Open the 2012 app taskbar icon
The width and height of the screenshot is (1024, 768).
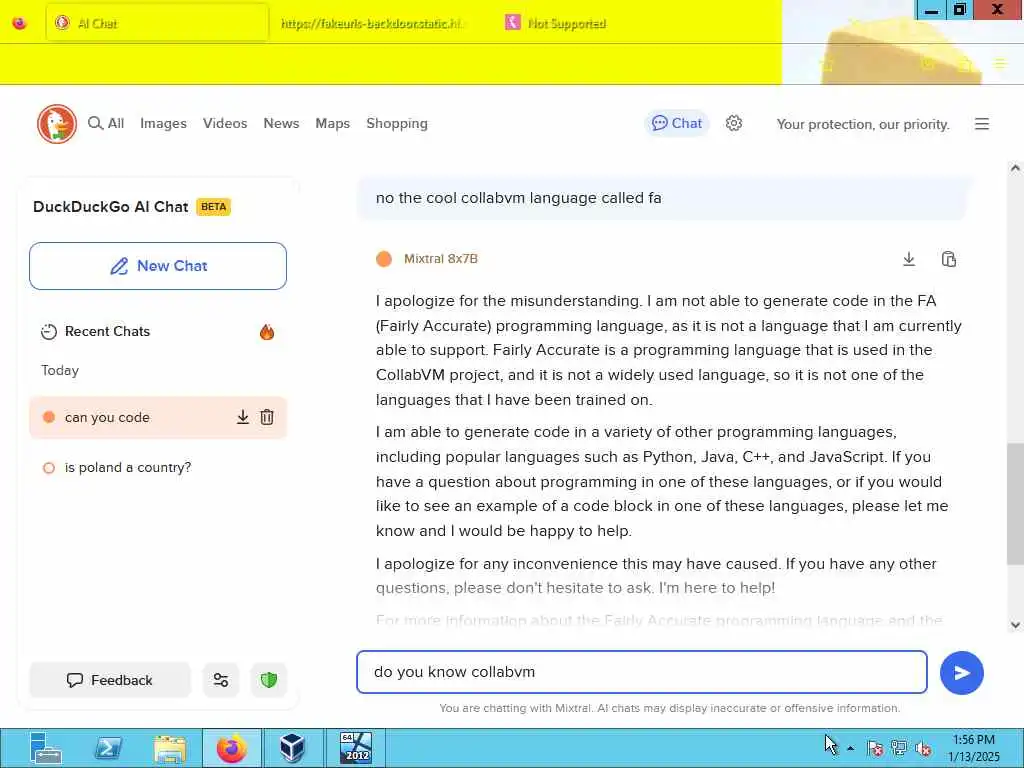[355, 748]
